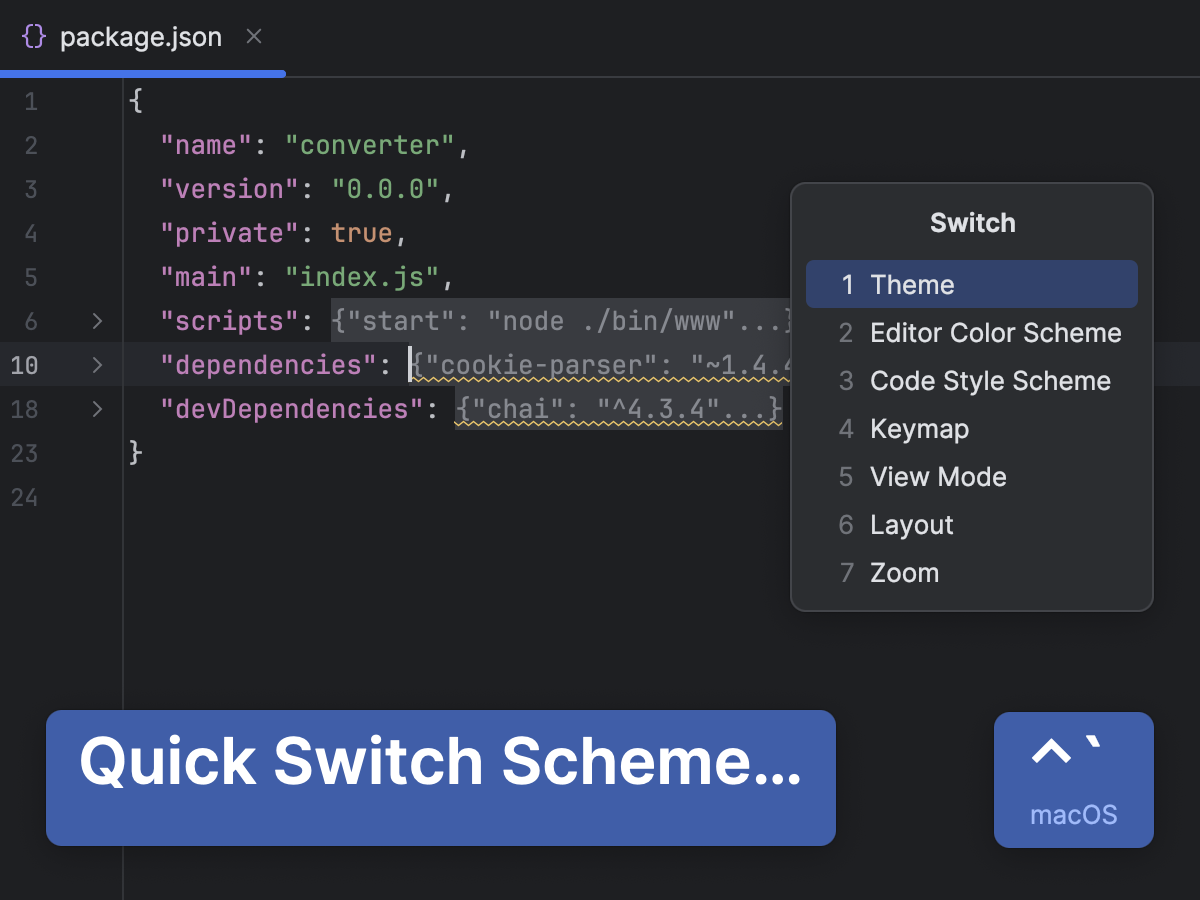Choose Editor Color Scheme from the Switch list
The width and height of the screenshot is (1200, 900).
(995, 332)
